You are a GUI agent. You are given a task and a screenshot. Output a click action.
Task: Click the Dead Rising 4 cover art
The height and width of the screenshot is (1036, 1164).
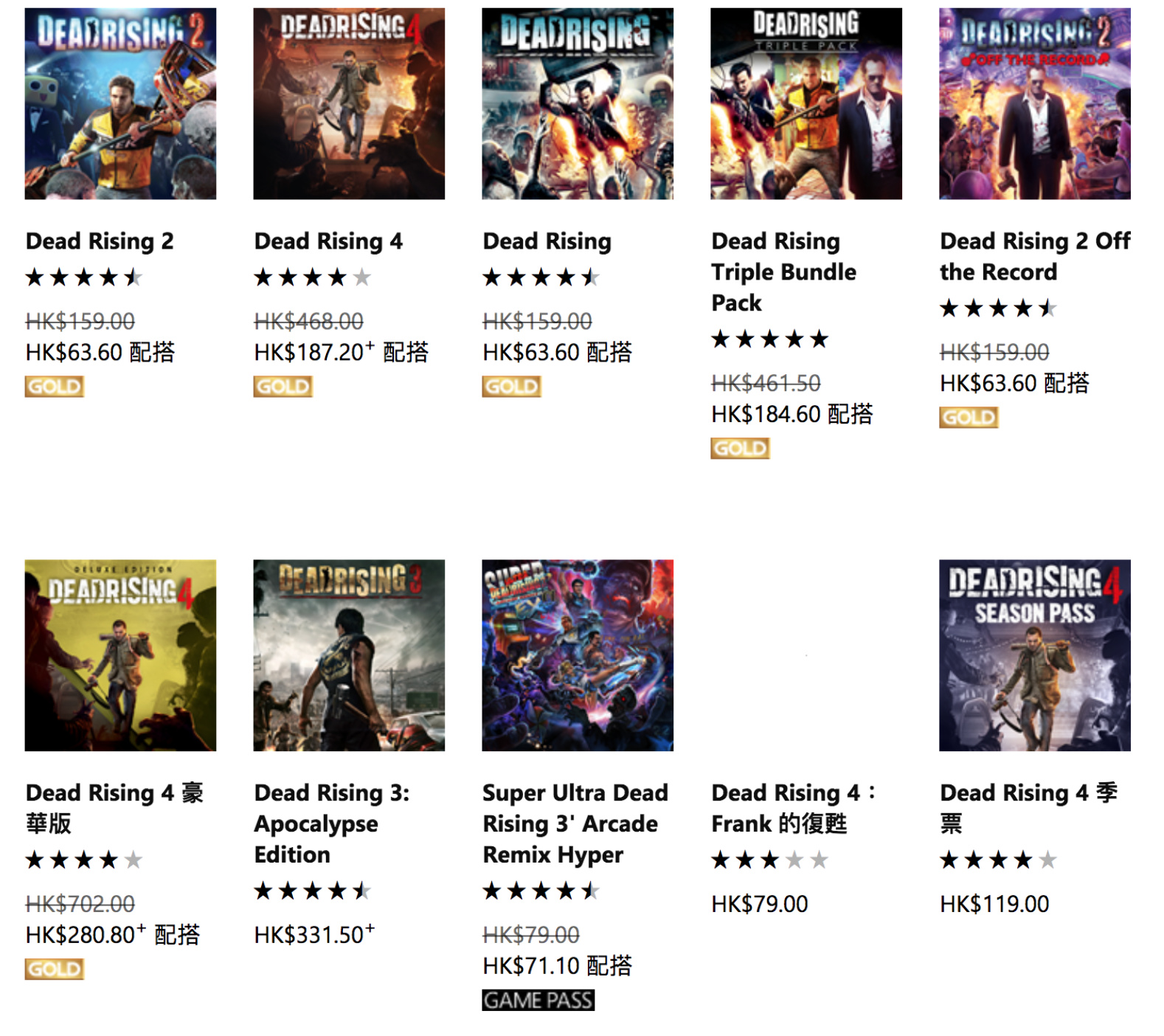(349, 103)
